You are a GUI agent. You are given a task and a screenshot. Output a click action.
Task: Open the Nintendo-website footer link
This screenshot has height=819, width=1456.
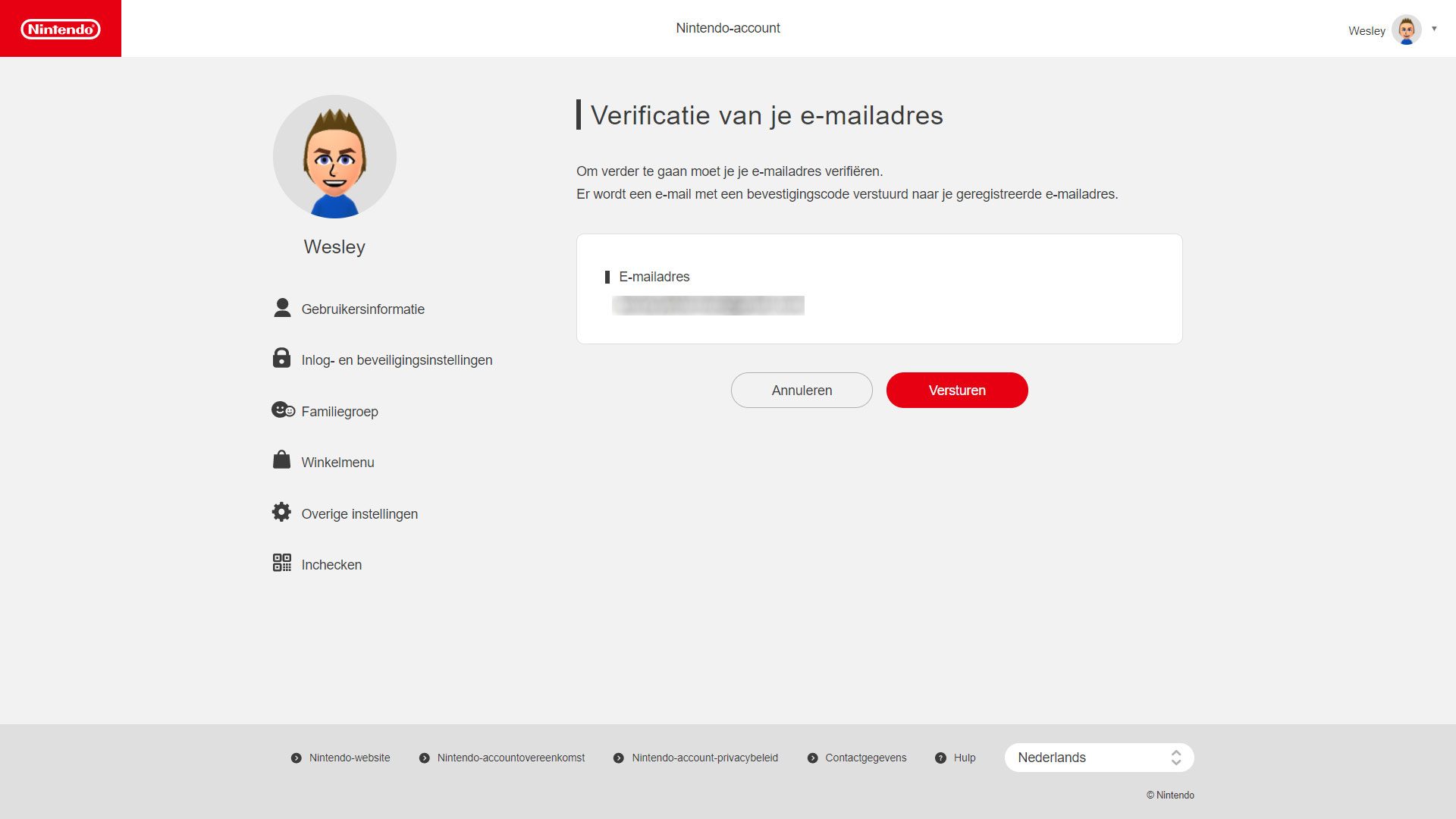click(x=350, y=758)
